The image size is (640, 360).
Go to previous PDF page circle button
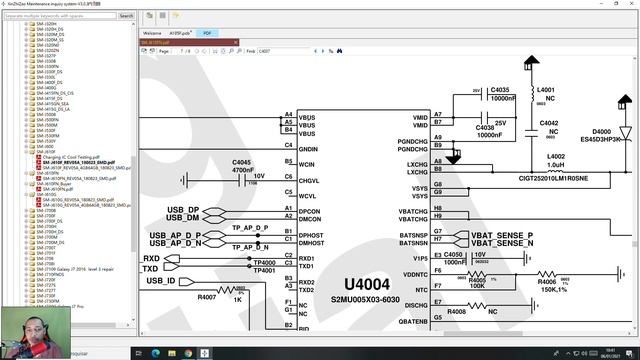[197, 51]
